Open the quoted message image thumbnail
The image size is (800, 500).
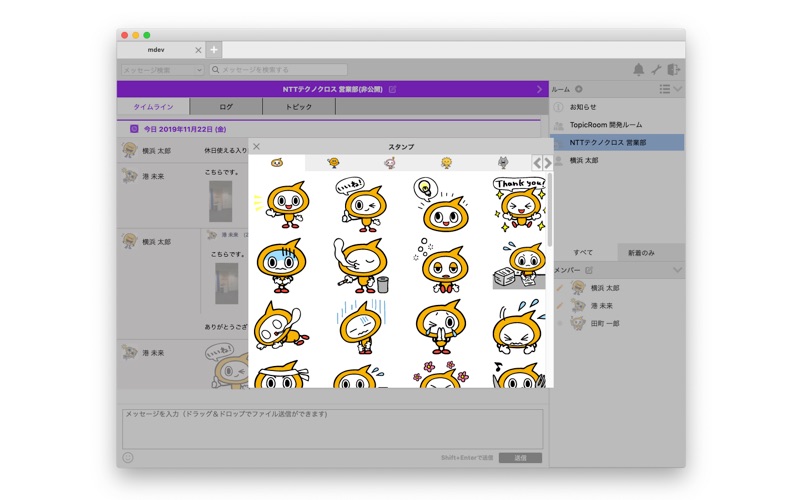(x=227, y=284)
